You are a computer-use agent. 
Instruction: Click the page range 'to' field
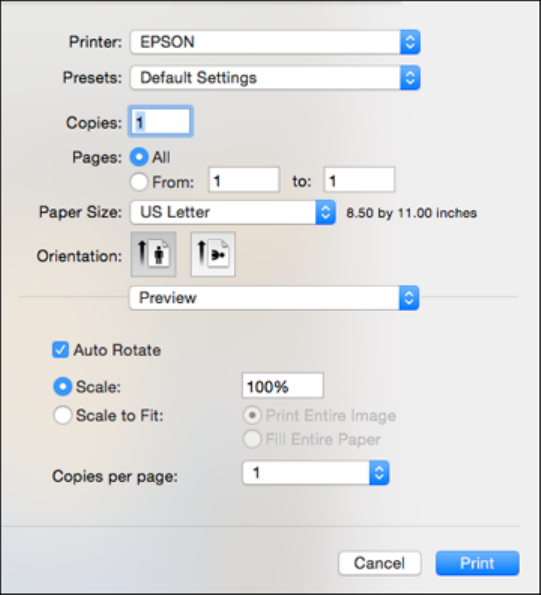click(x=359, y=180)
